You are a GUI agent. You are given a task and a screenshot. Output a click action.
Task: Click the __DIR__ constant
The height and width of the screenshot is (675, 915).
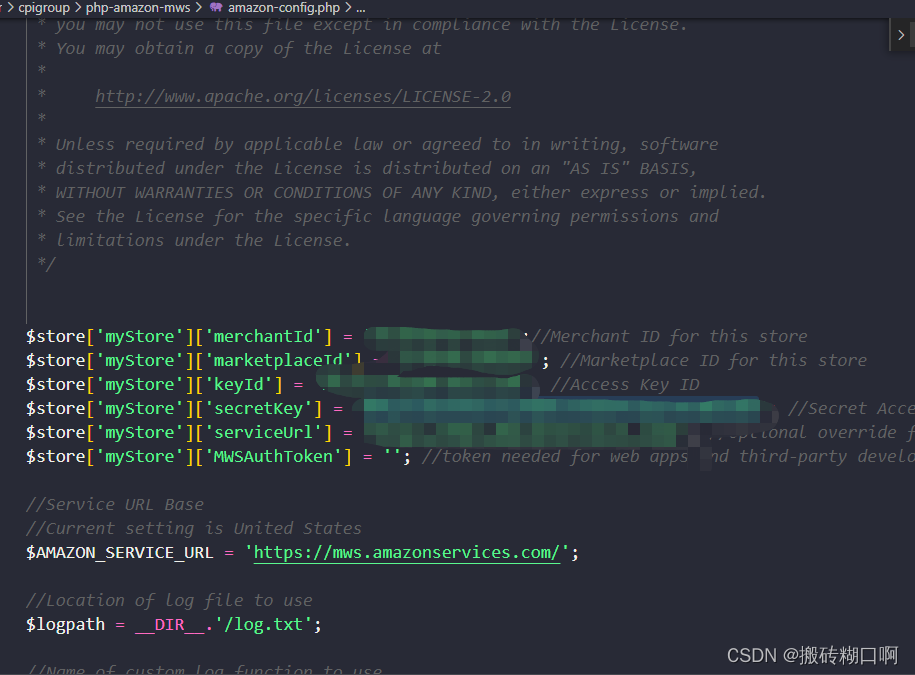point(170,625)
